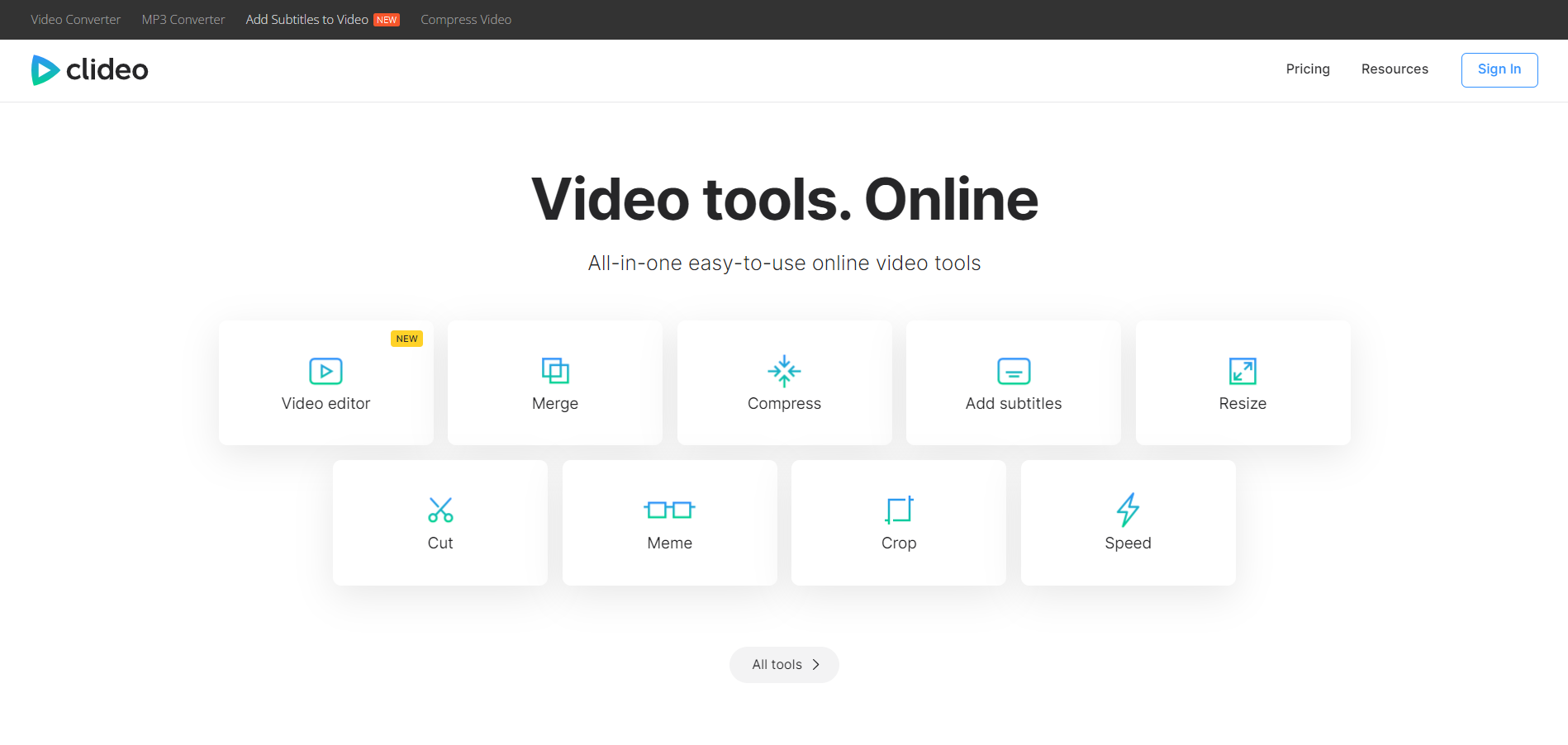Click the Merge overlapping squares icon

555,371
